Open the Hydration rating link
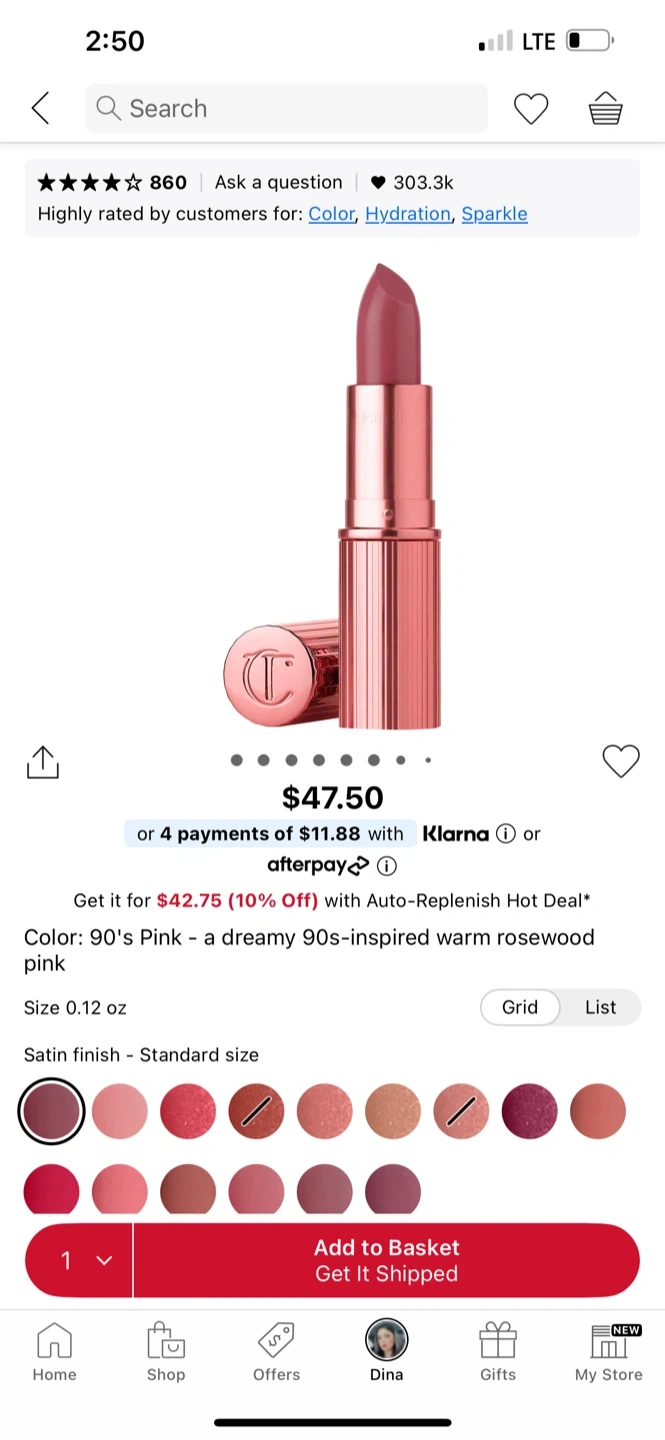 (408, 214)
